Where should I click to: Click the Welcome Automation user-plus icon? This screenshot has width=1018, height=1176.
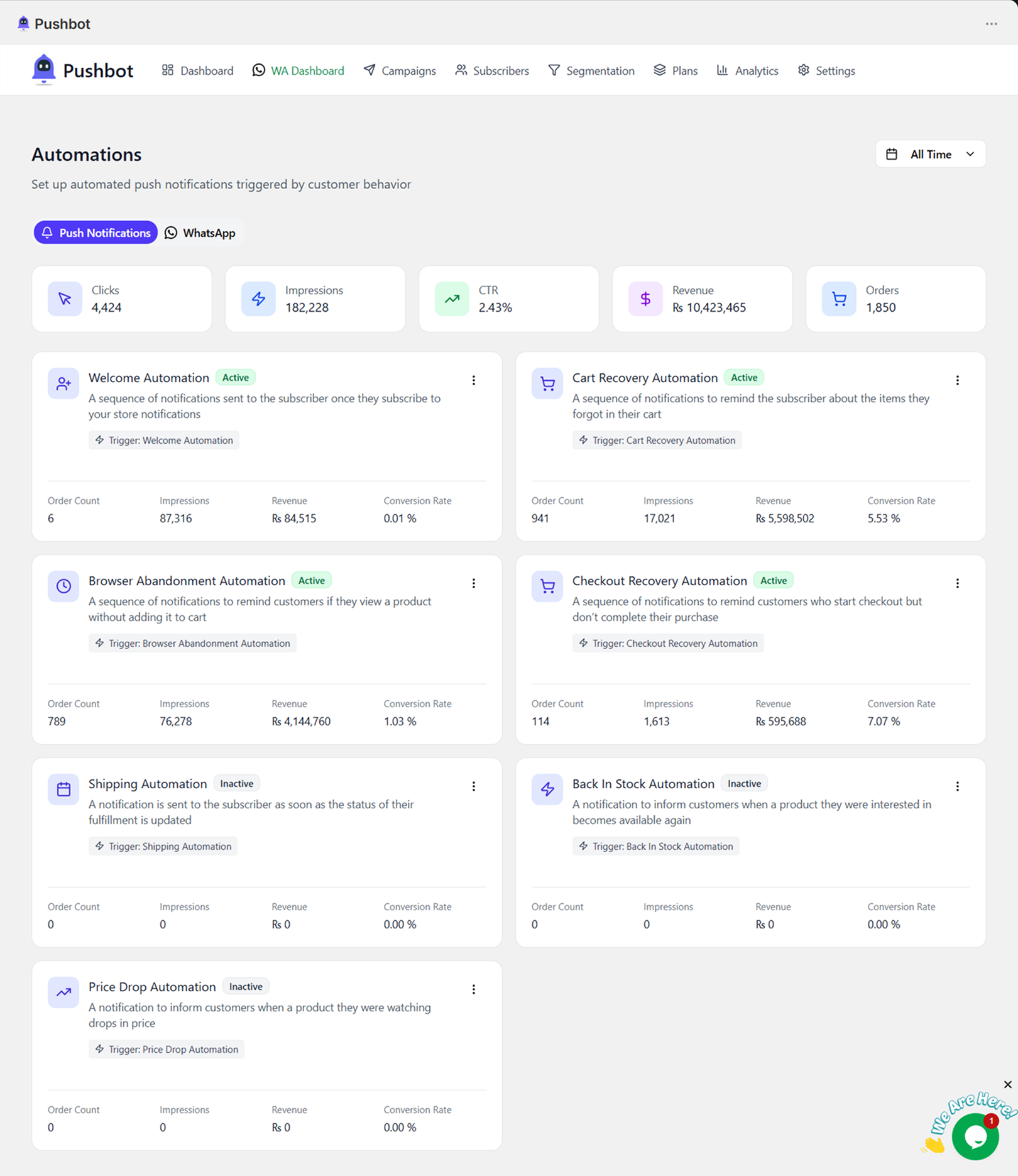[x=63, y=383]
